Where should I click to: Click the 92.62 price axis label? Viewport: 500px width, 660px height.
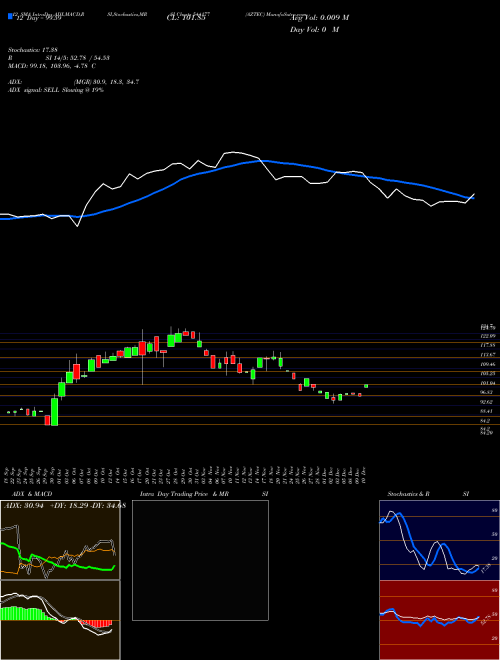pos(487,402)
